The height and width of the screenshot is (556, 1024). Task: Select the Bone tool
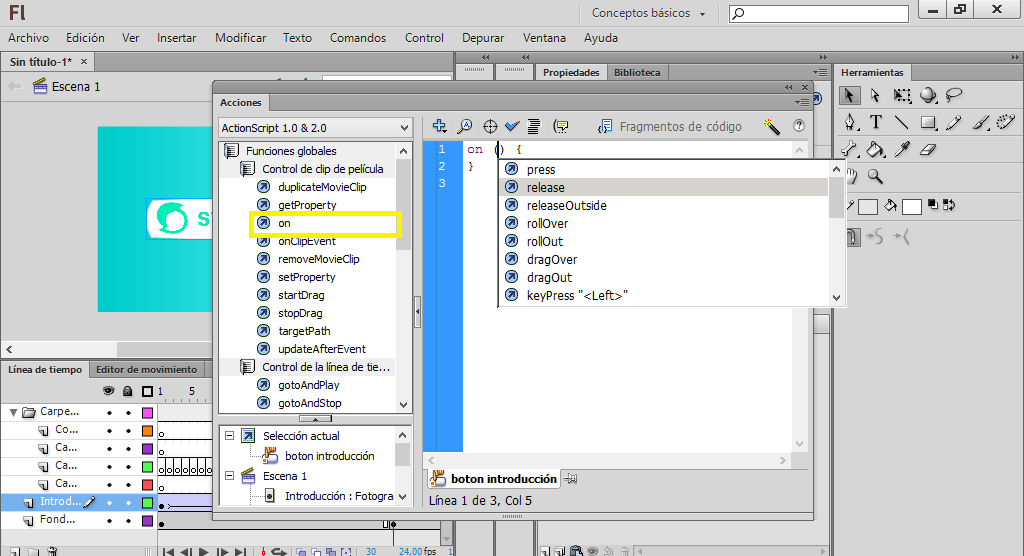pyautogui.click(x=849, y=150)
